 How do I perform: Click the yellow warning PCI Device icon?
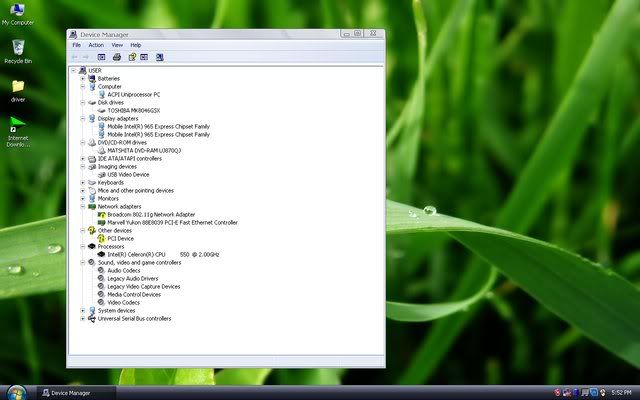click(101, 238)
